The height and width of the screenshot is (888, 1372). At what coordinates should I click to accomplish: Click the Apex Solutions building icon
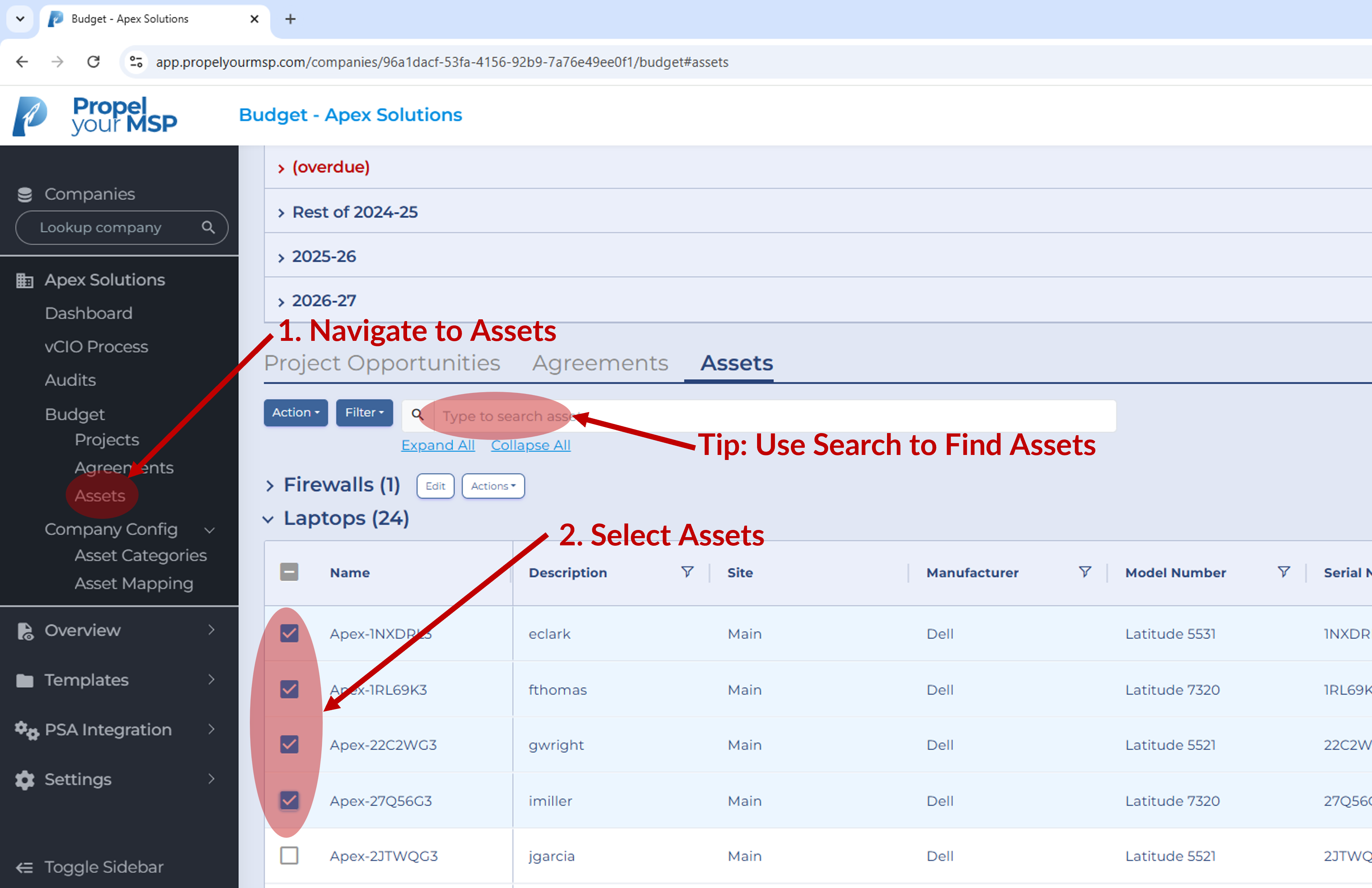click(24, 281)
